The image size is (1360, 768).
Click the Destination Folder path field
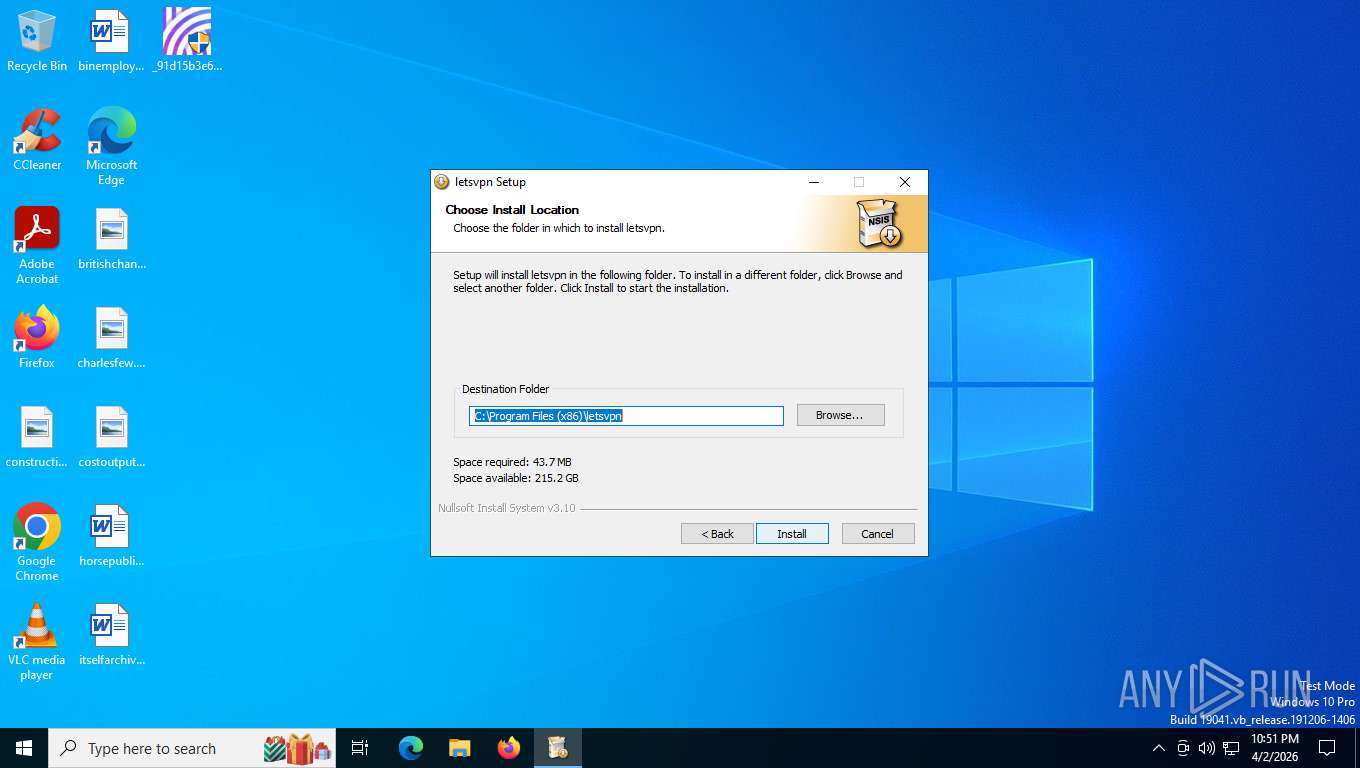click(626, 416)
